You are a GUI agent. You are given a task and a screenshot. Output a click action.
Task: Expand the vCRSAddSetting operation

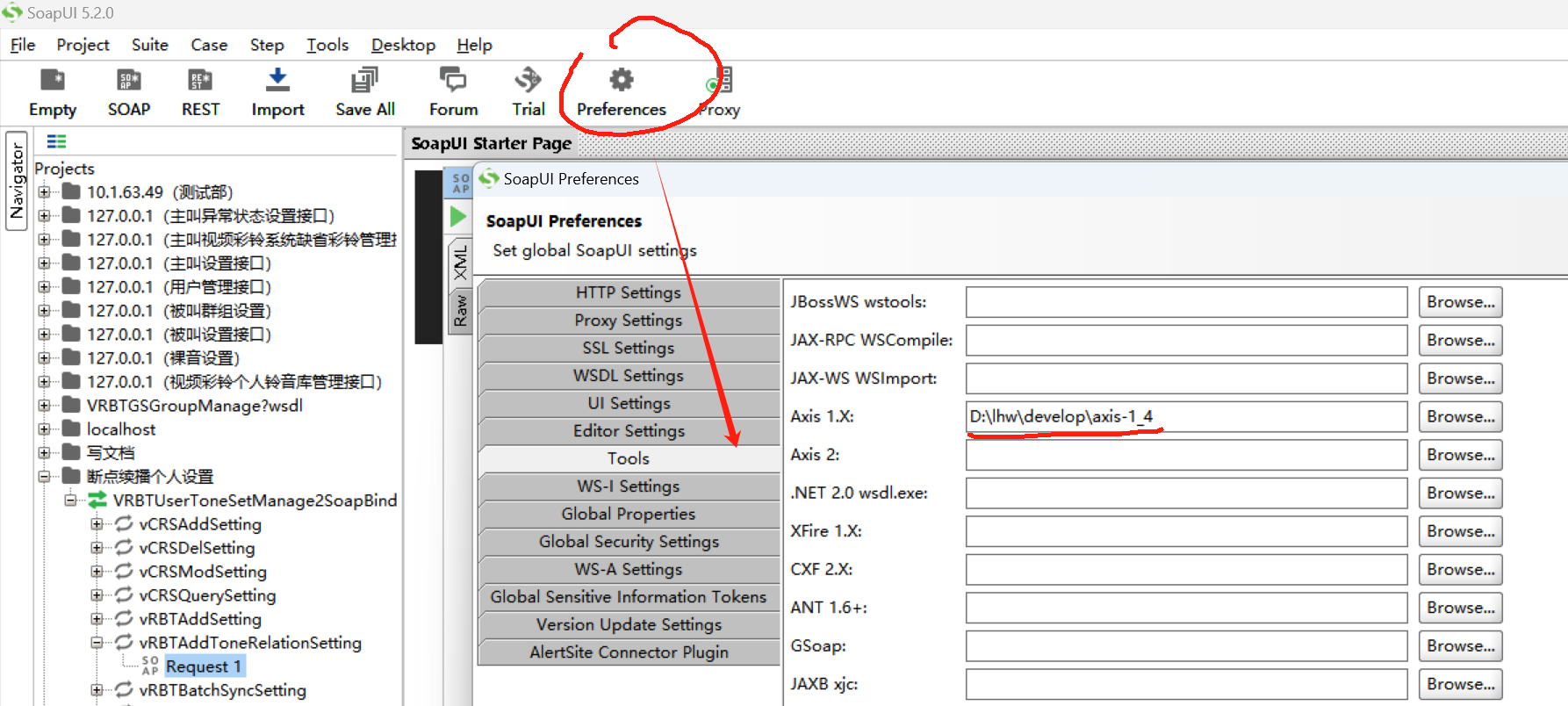tap(97, 523)
